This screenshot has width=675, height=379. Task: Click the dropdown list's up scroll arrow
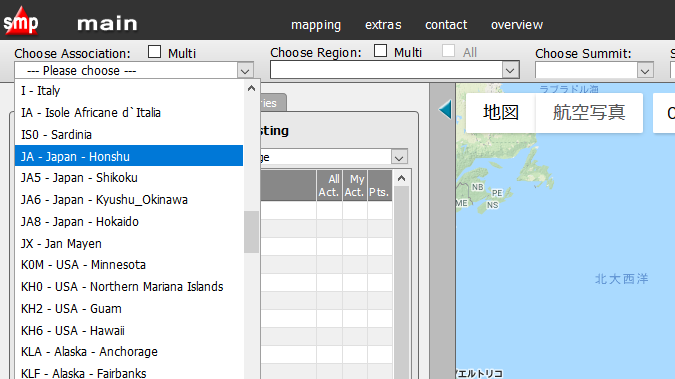[x=251, y=88]
